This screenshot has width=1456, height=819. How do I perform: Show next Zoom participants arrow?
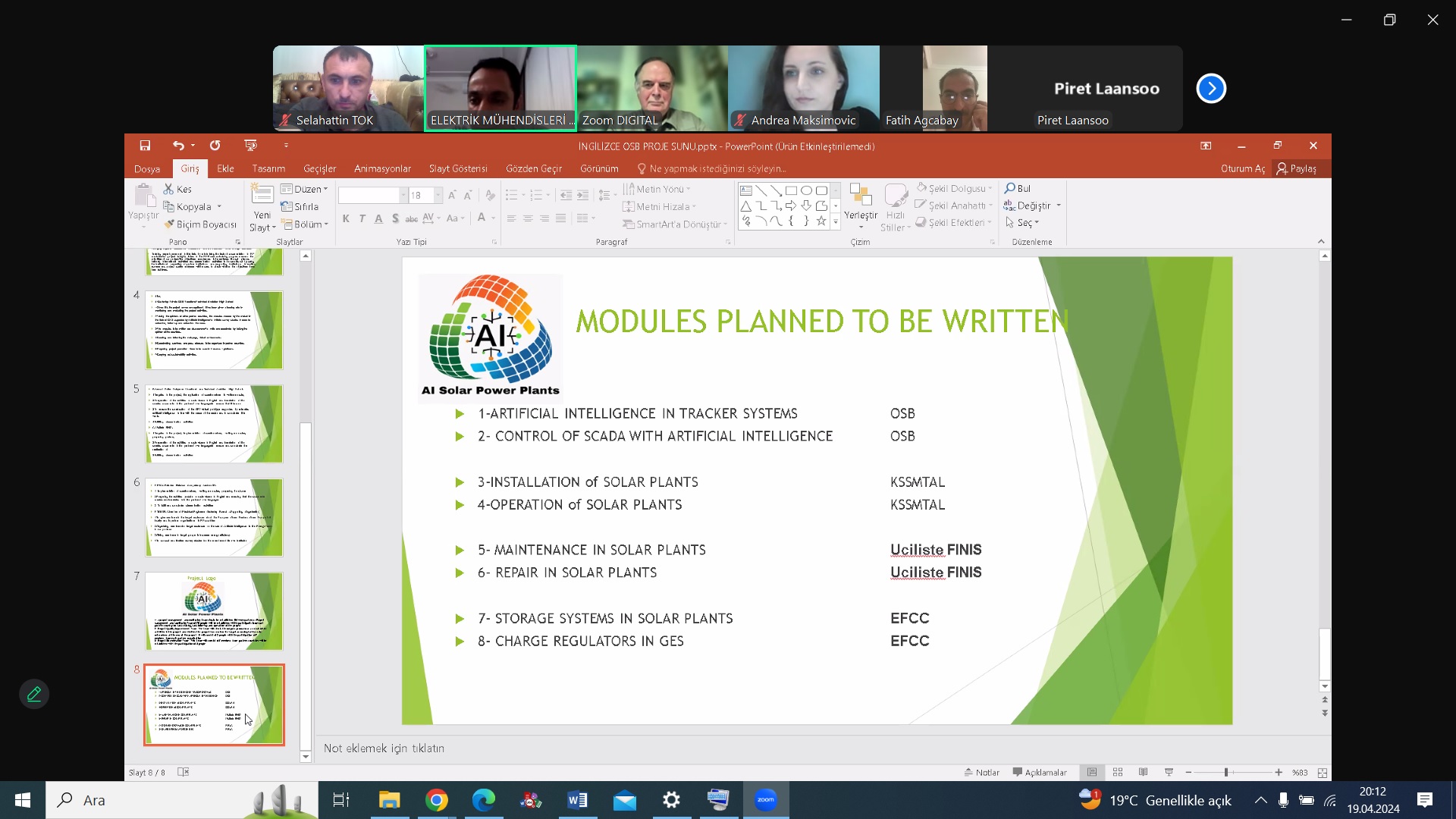click(x=1211, y=89)
